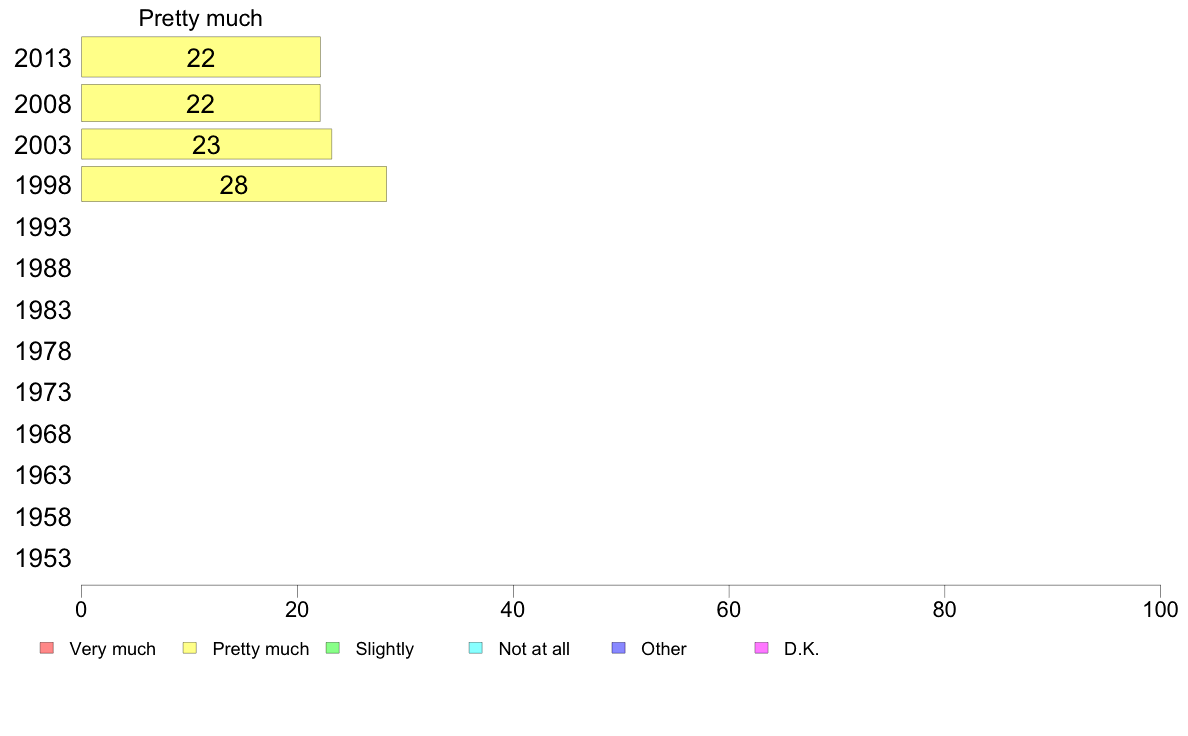Click the 1973 year label
This screenshot has width=1188, height=736.
(43, 393)
